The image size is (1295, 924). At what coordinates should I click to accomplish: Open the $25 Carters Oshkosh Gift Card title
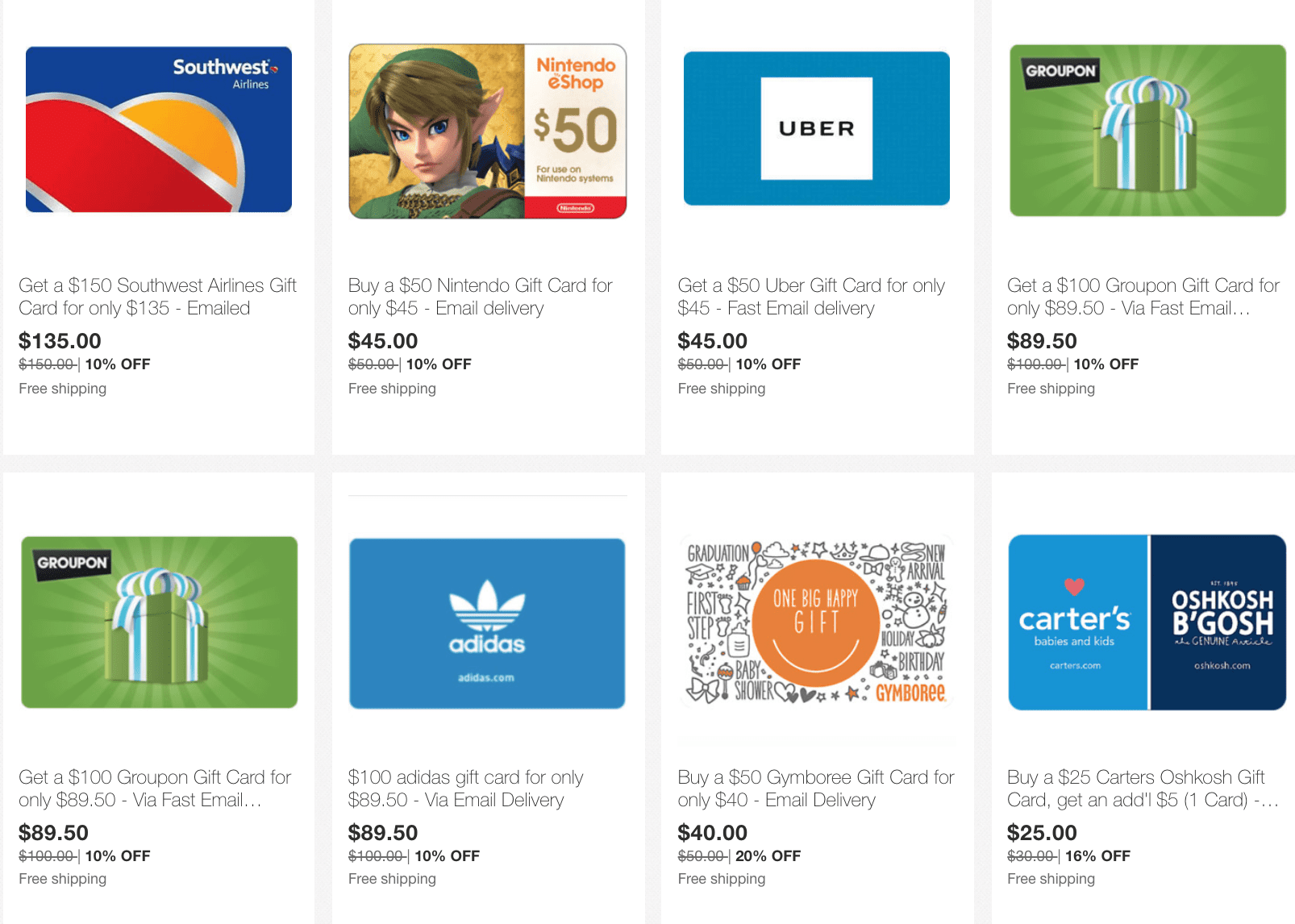click(1143, 789)
